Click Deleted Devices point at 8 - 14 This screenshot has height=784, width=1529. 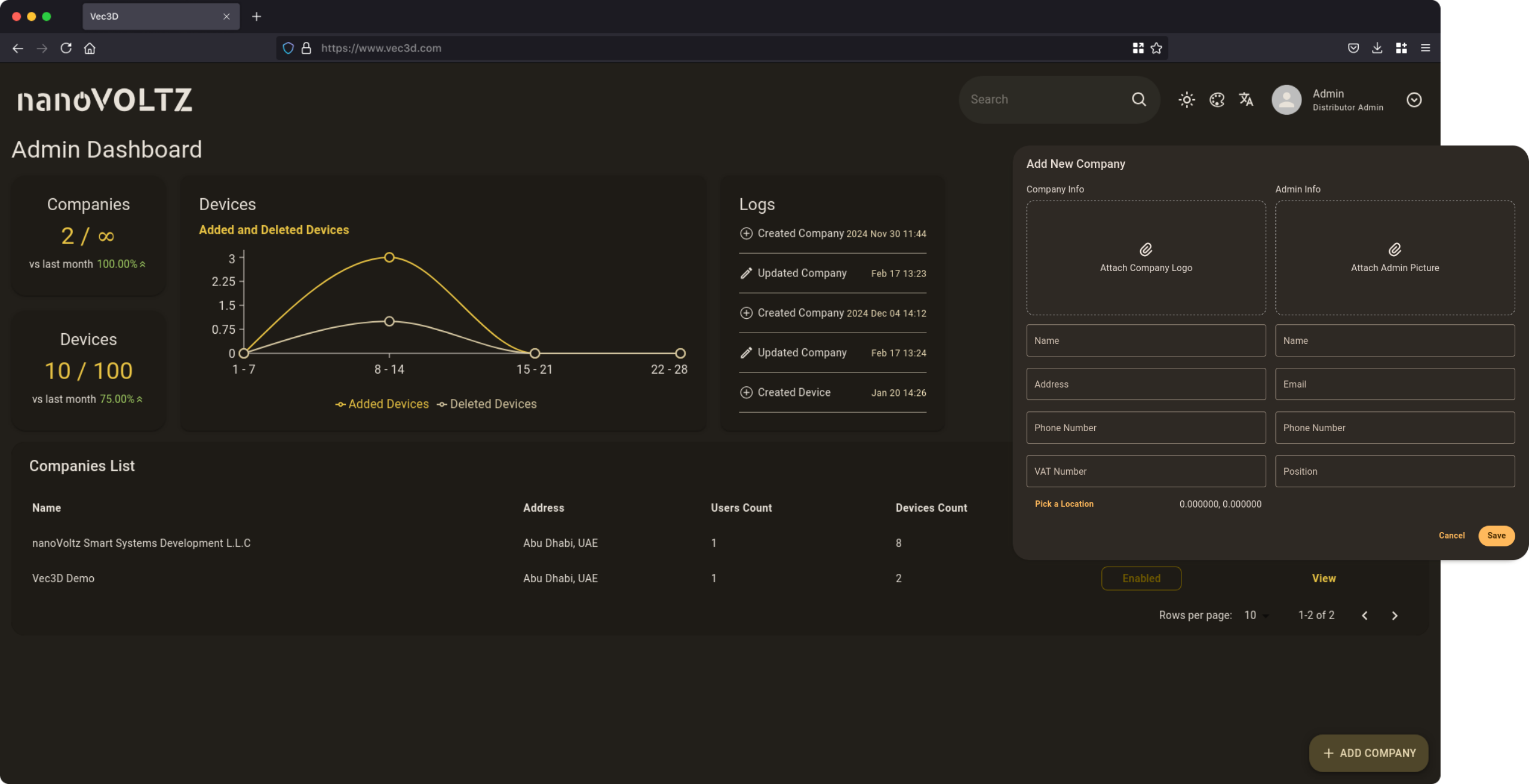pyautogui.click(x=389, y=321)
